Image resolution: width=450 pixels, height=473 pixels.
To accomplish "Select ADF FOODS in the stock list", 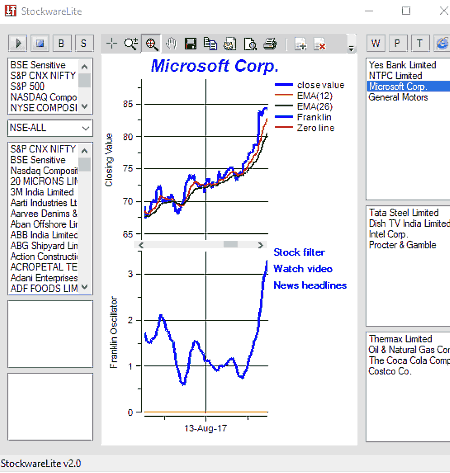I will pyautogui.click(x=44, y=288).
